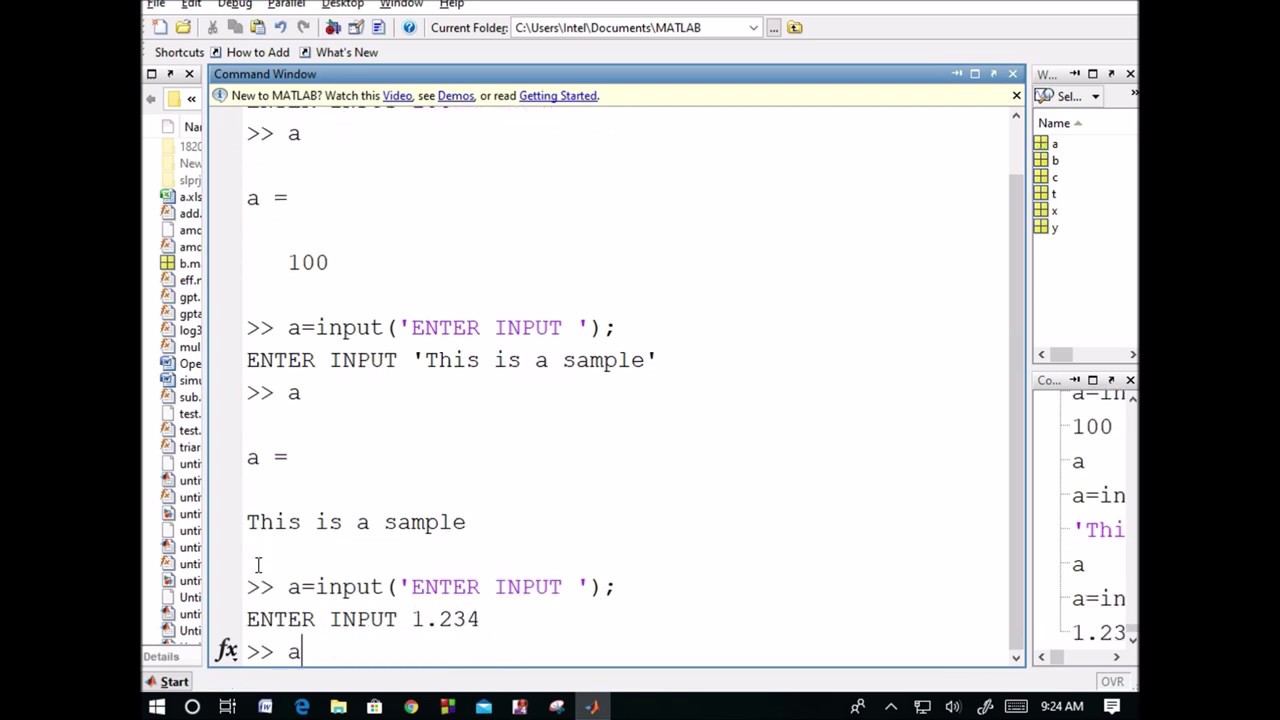Open the Current Folder path dropdown

753,28
